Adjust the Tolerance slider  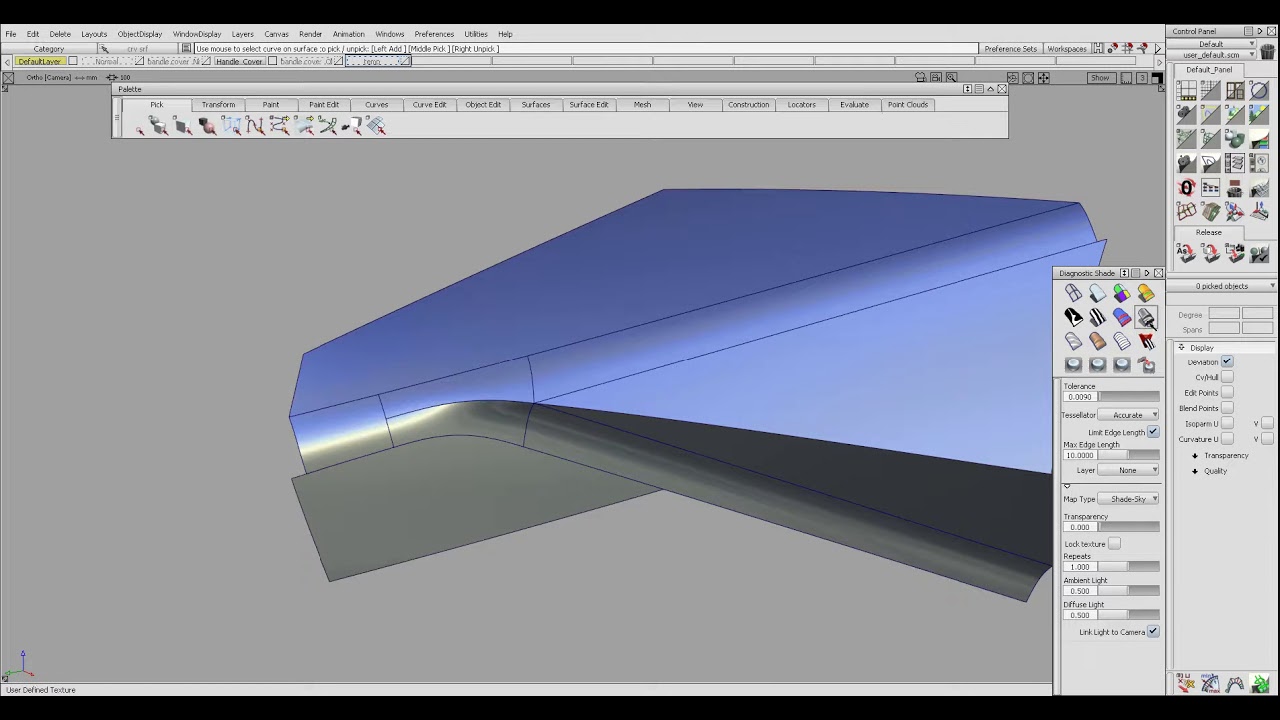1129,397
